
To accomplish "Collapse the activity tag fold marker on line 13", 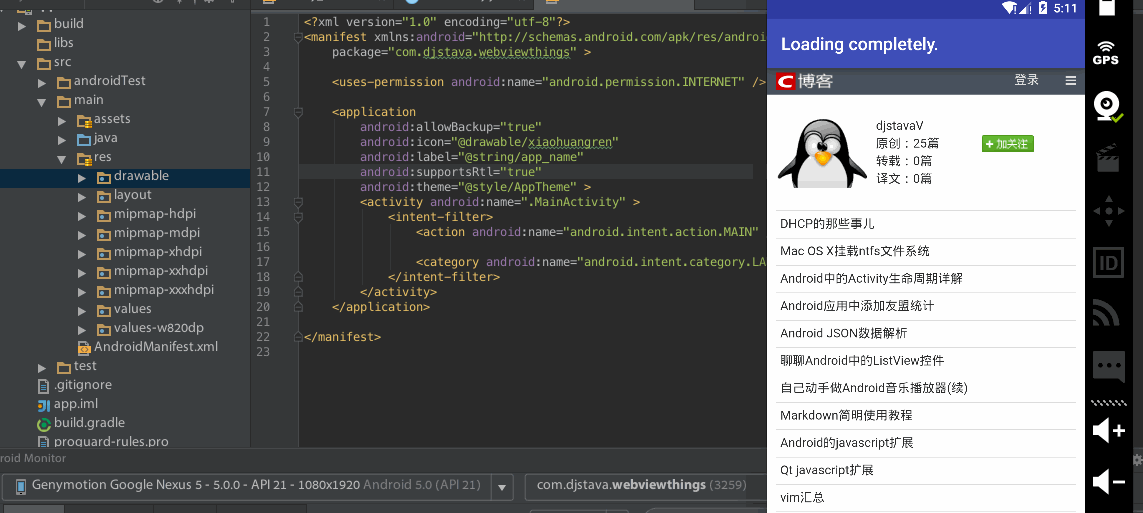I will pos(297,202).
